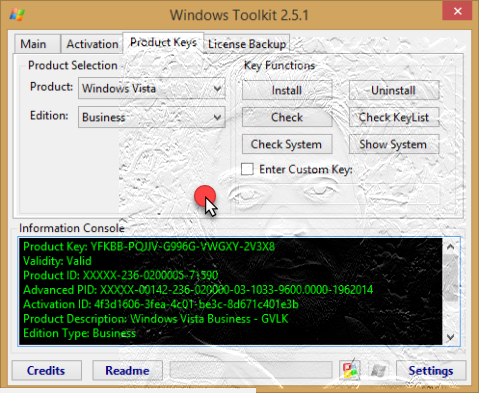Screen dimensions: 479x393
Task: Click the Advanced PID line
Action: 198,290
